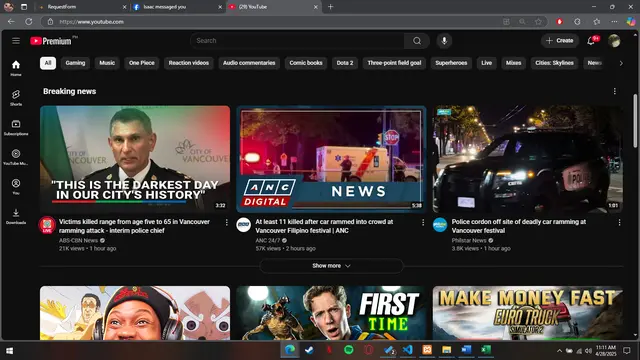Open more options for ANC car rammed video
The image size is (640, 360).
pyautogui.click(x=423, y=222)
